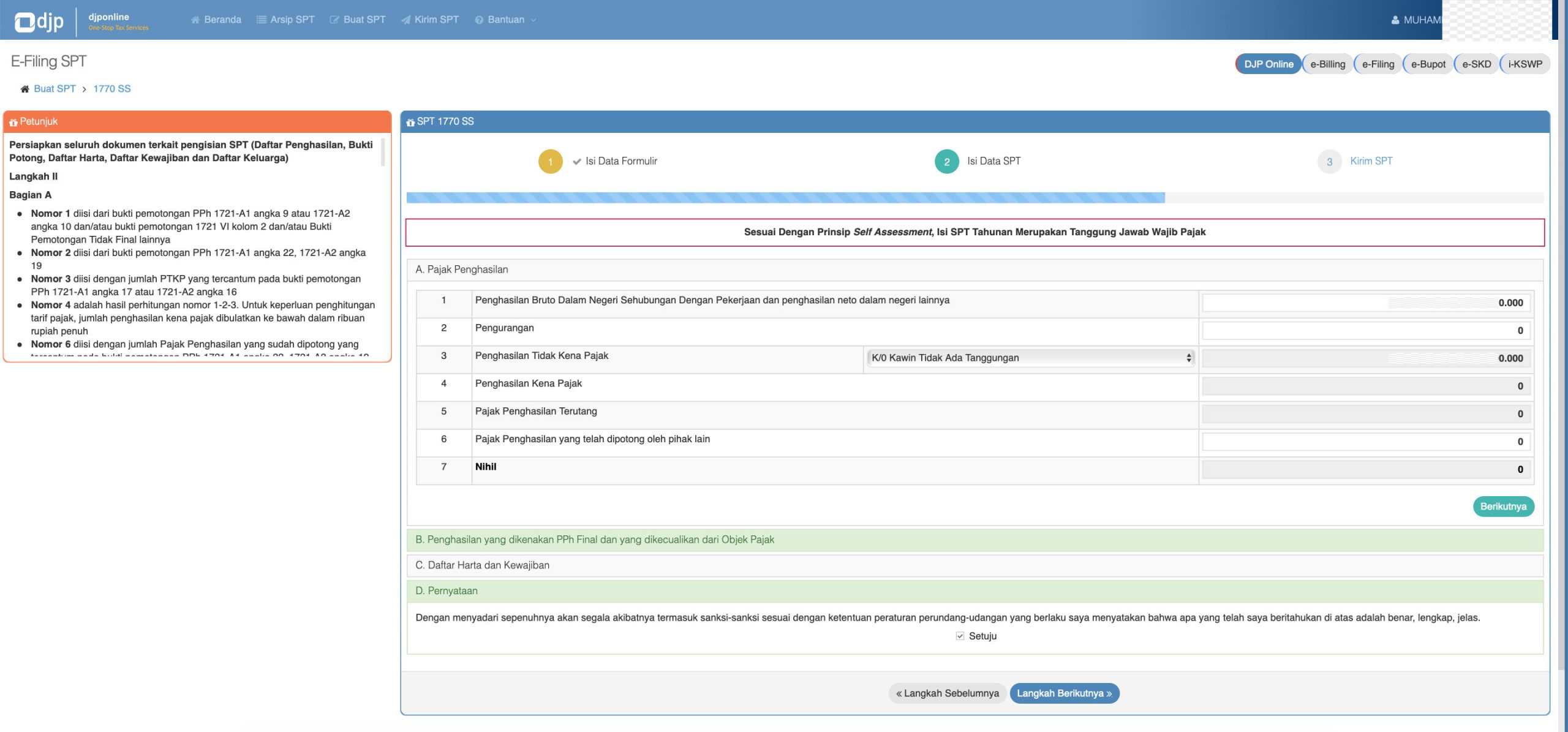
Task: Expand section C Daftar Harta dan Kewajiban
Action: (482, 565)
